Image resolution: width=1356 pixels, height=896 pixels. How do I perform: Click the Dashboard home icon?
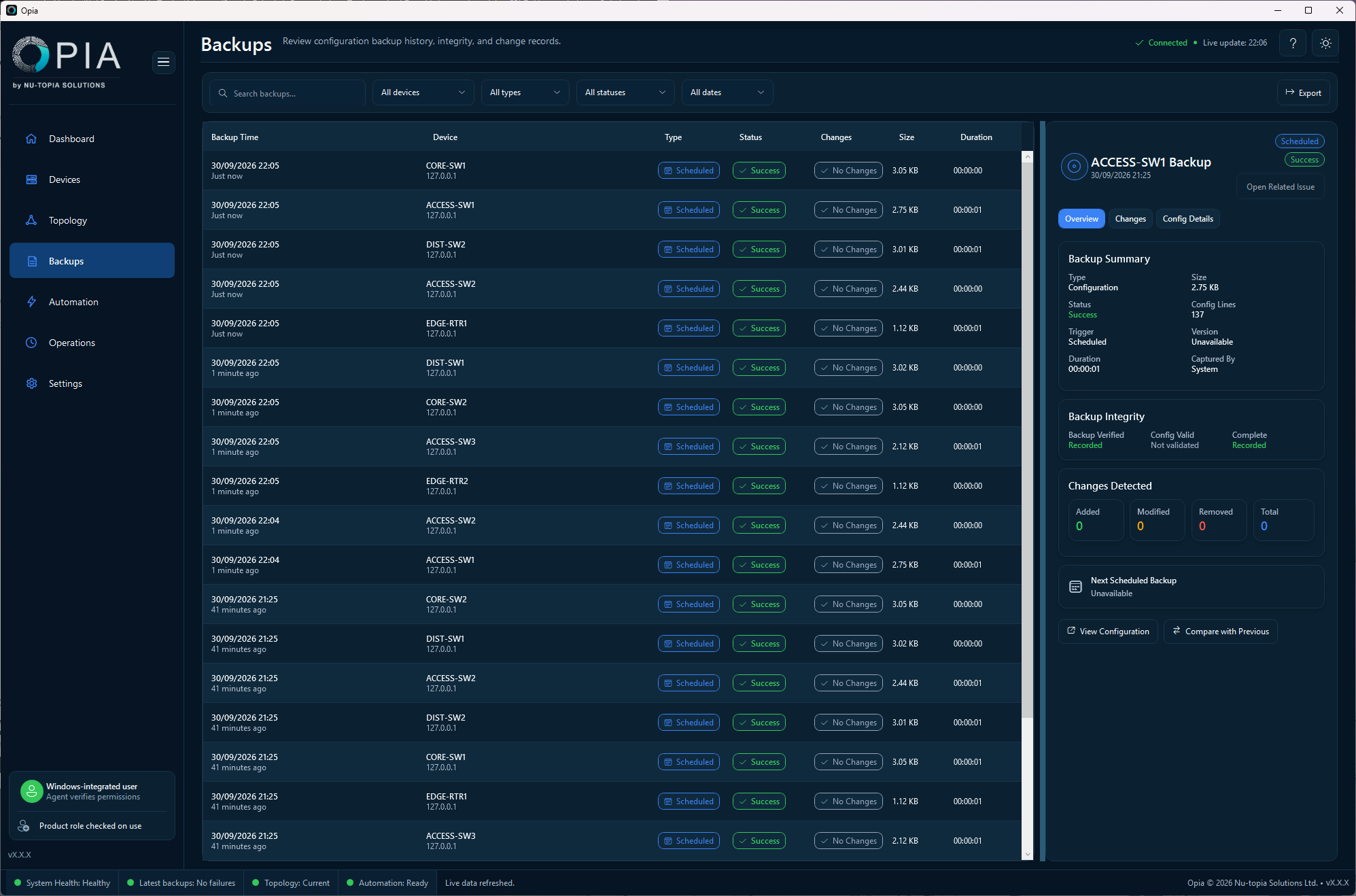pos(31,139)
